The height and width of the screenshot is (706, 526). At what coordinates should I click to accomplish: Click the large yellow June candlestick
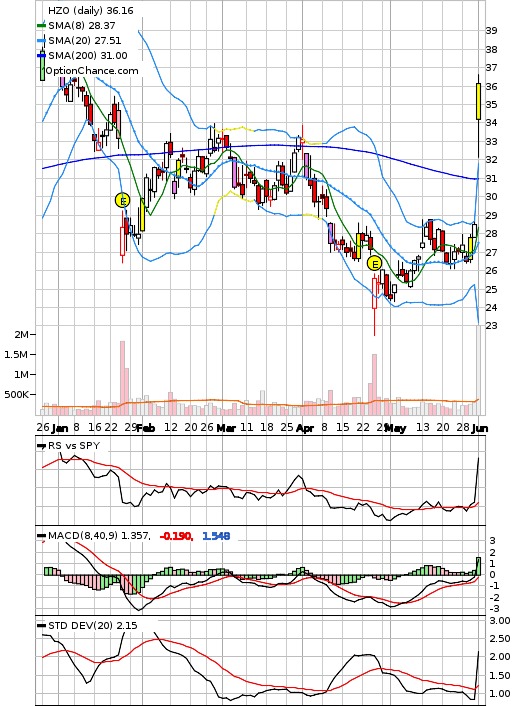[x=478, y=101]
